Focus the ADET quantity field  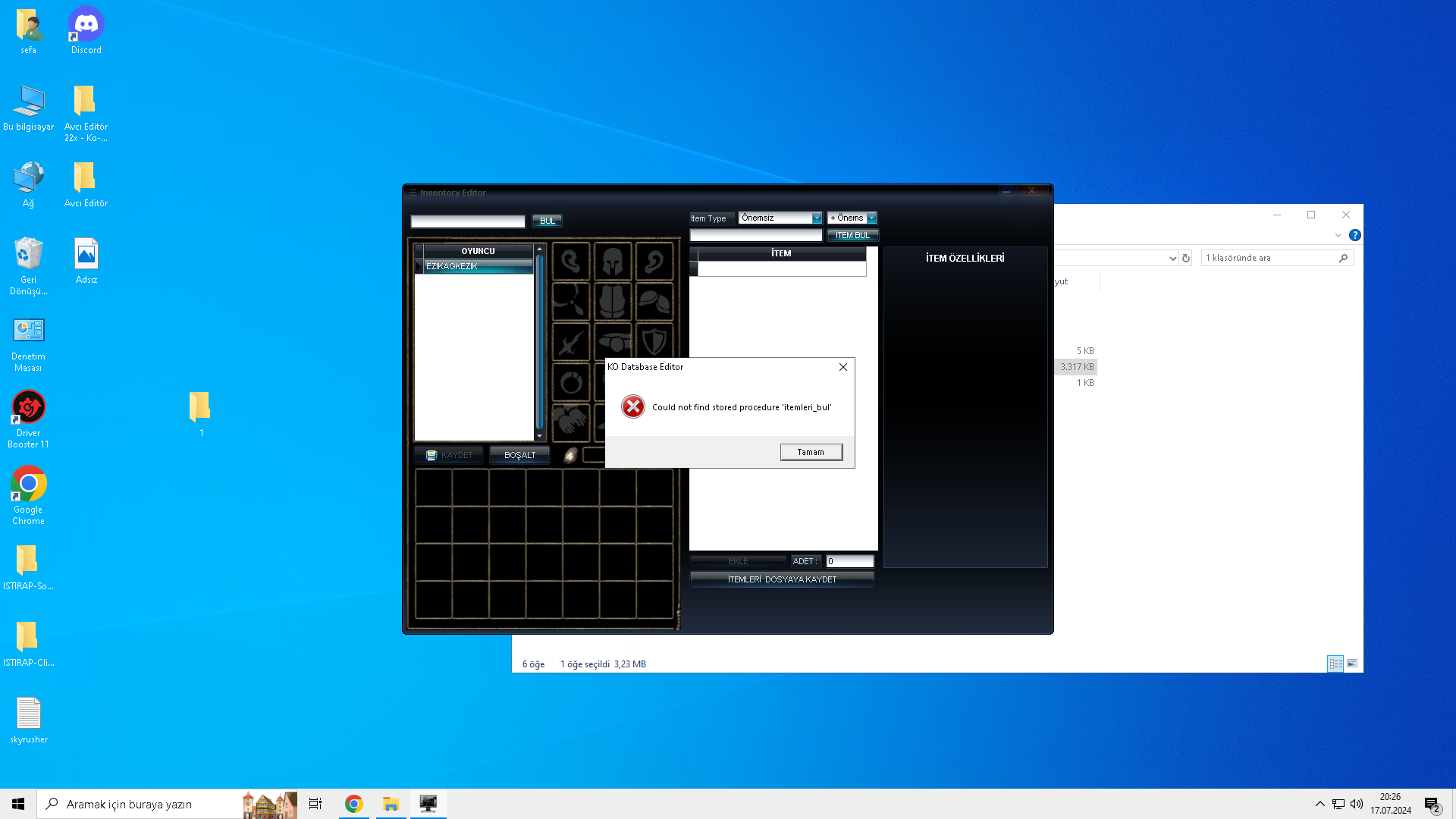[849, 561]
